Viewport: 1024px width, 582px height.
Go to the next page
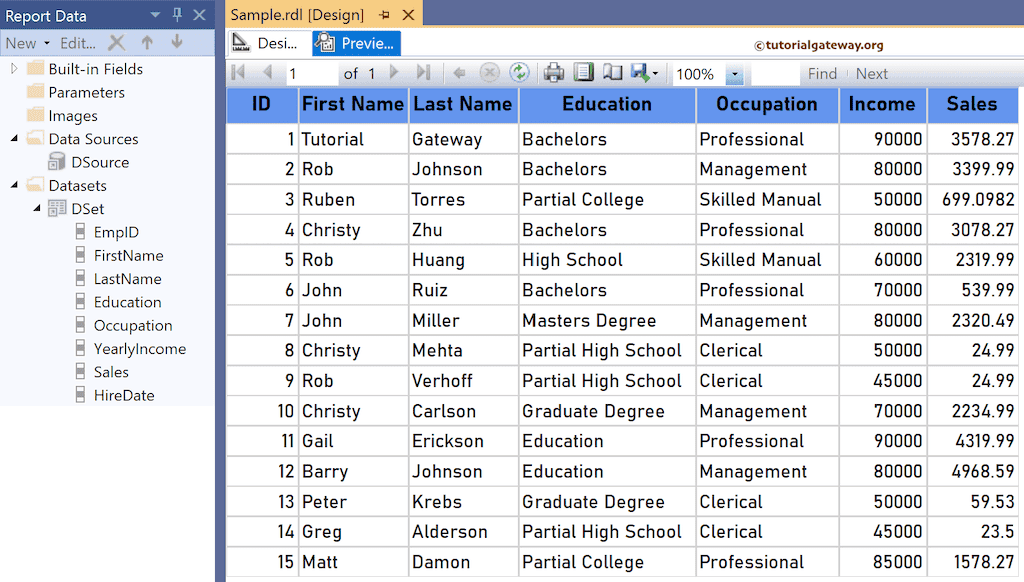[393, 73]
